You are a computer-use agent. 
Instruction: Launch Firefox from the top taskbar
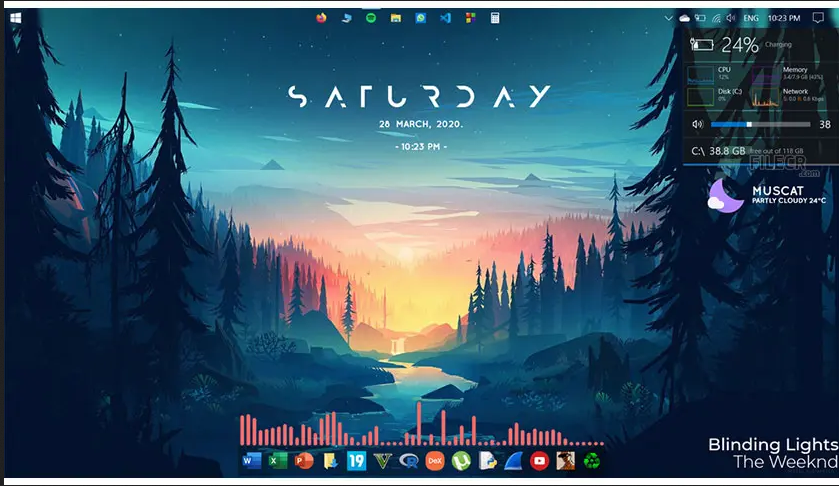click(321, 18)
